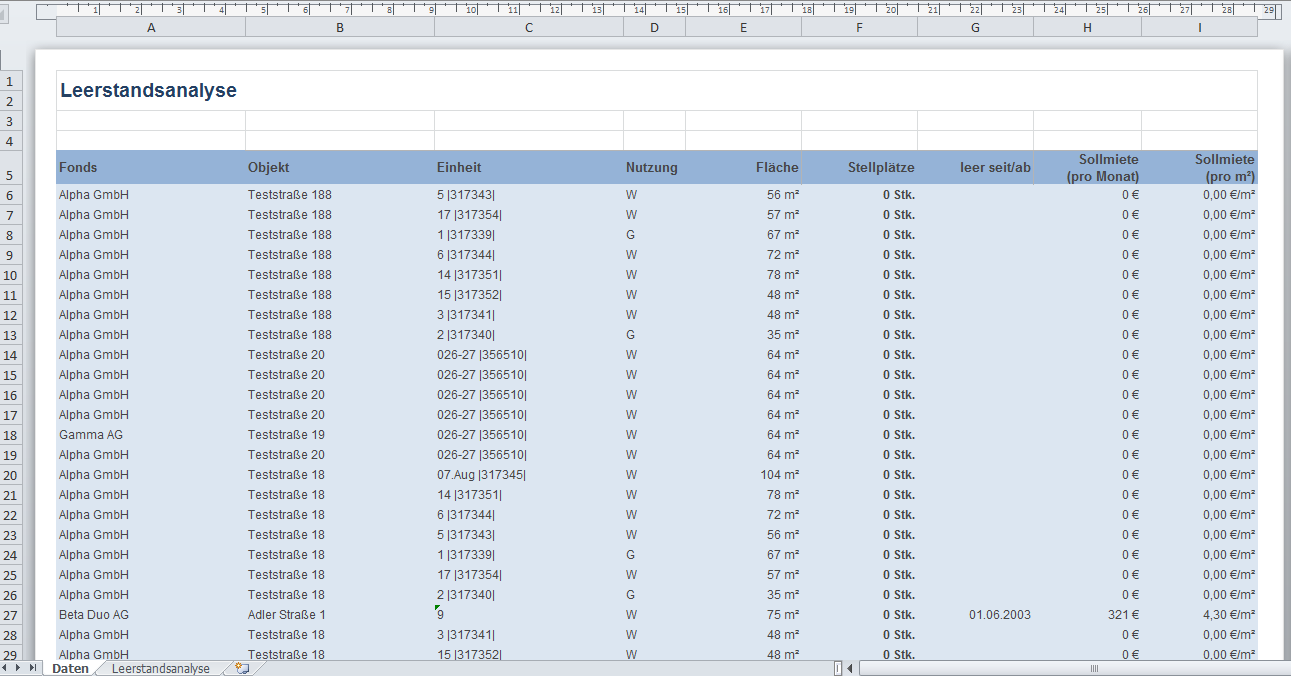Select row 1 by its row number
This screenshot has height=676, width=1291.
(11, 81)
